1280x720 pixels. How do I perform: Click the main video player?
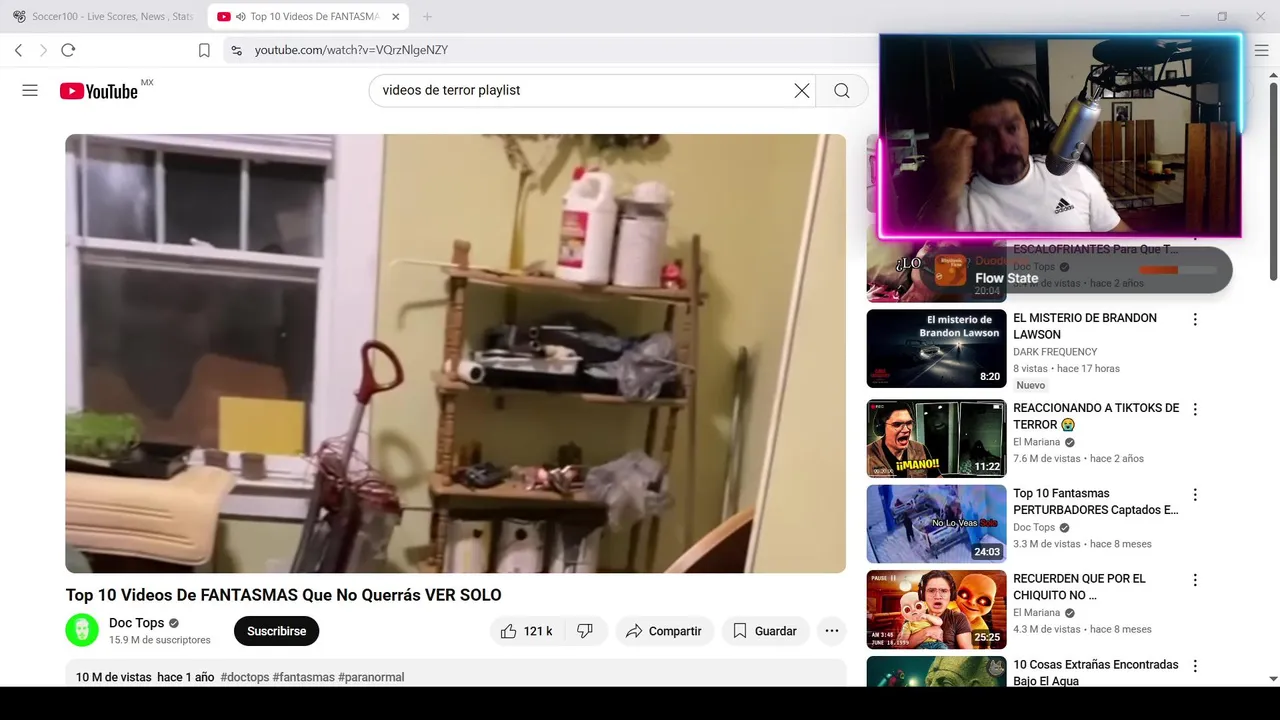coord(455,353)
